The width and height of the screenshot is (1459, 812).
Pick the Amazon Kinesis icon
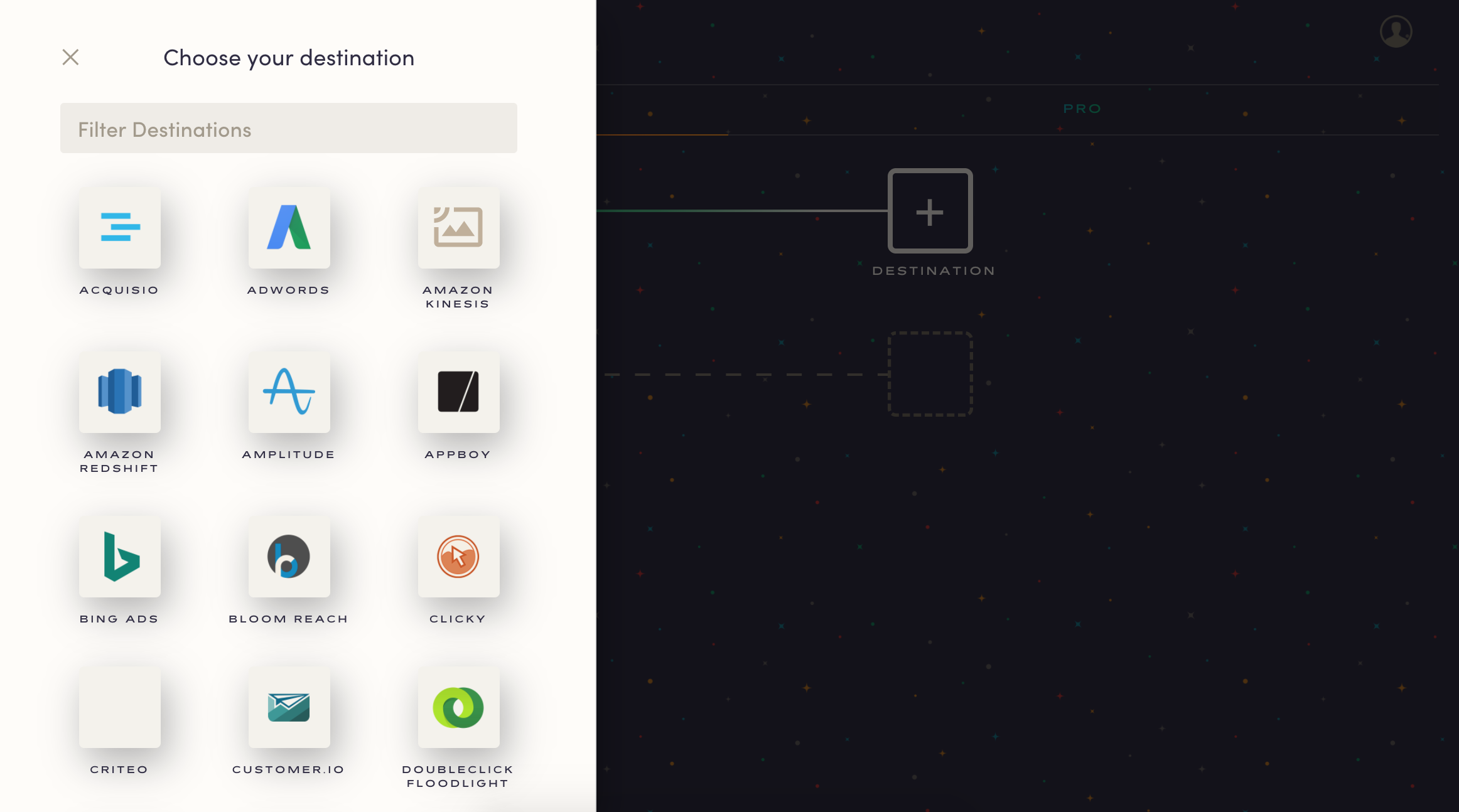459,228
